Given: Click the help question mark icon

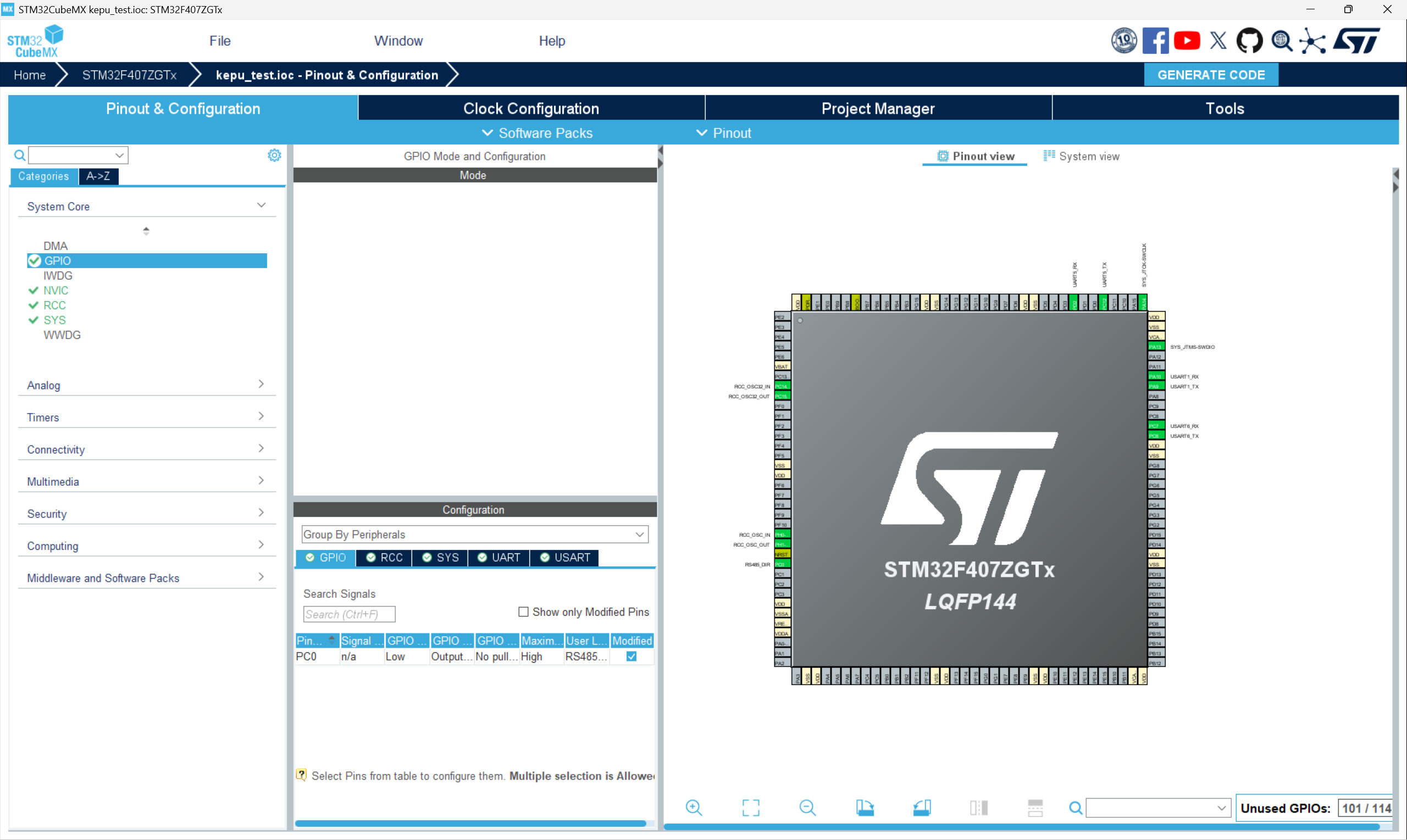Looking at the screenshot, I should point(301,775).
